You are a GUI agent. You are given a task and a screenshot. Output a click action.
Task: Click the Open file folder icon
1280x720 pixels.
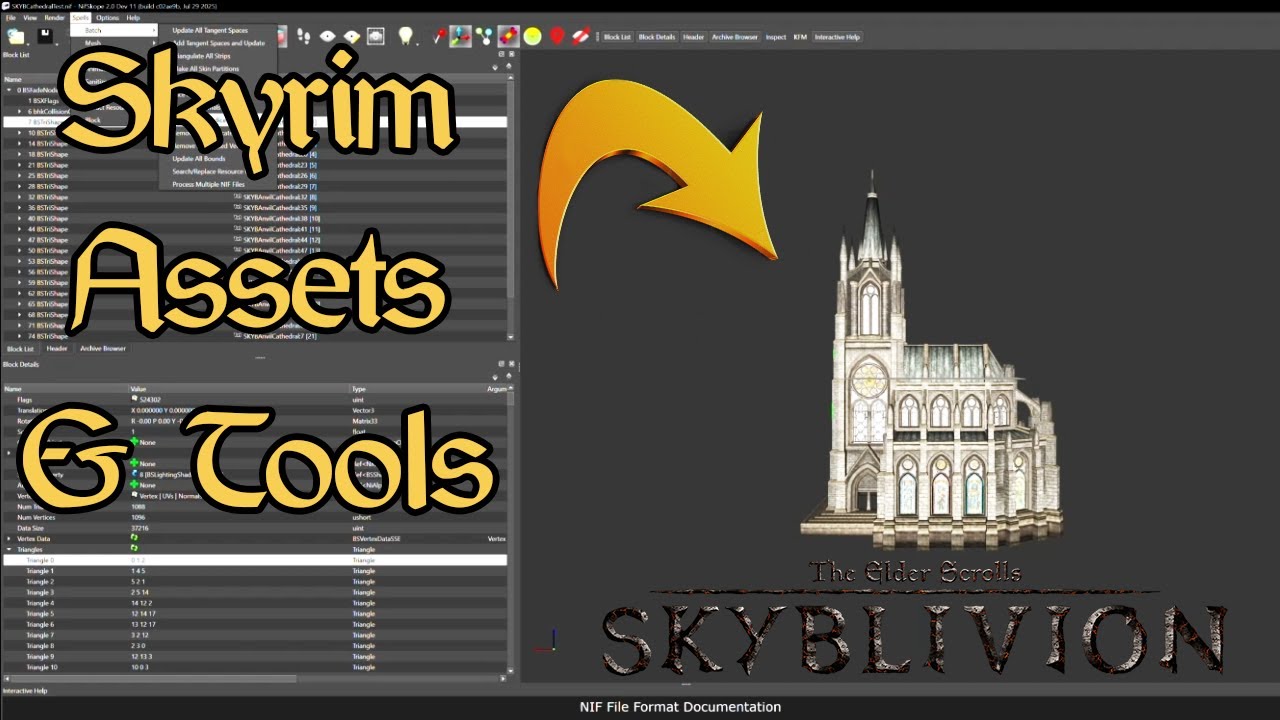click(16, 36)
